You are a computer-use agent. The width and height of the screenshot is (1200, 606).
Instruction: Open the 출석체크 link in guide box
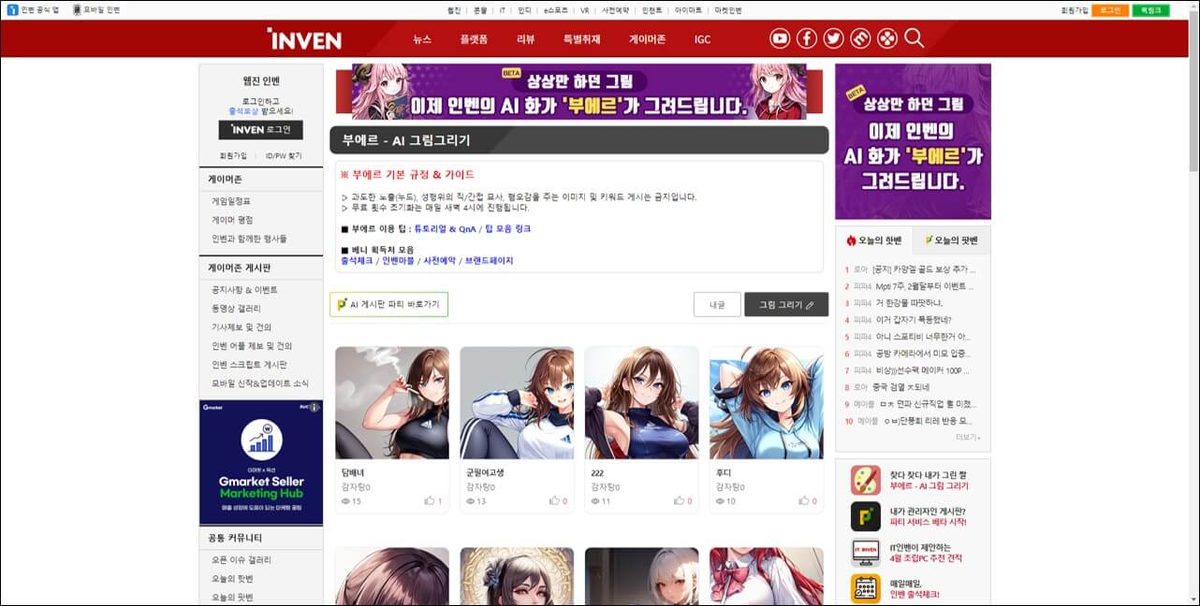357,261
